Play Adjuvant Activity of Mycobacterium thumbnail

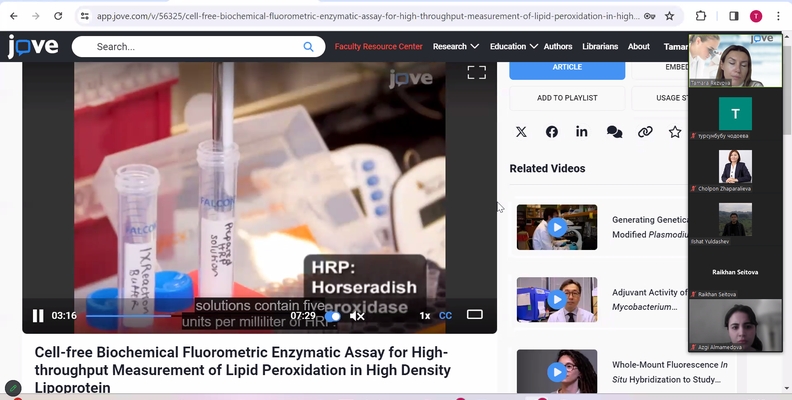click(x=557, y=299)
